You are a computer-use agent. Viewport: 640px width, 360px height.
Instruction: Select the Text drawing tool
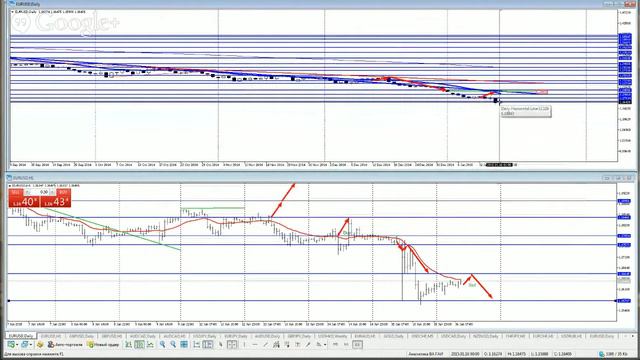tap(298, 344)
